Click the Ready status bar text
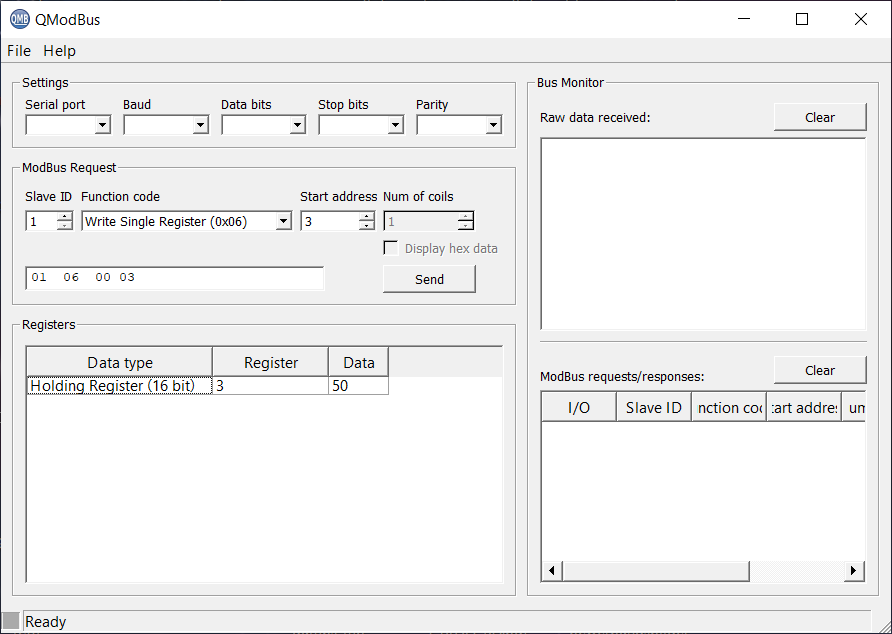Screen dimensions: 892x634 tap(46, 621)
